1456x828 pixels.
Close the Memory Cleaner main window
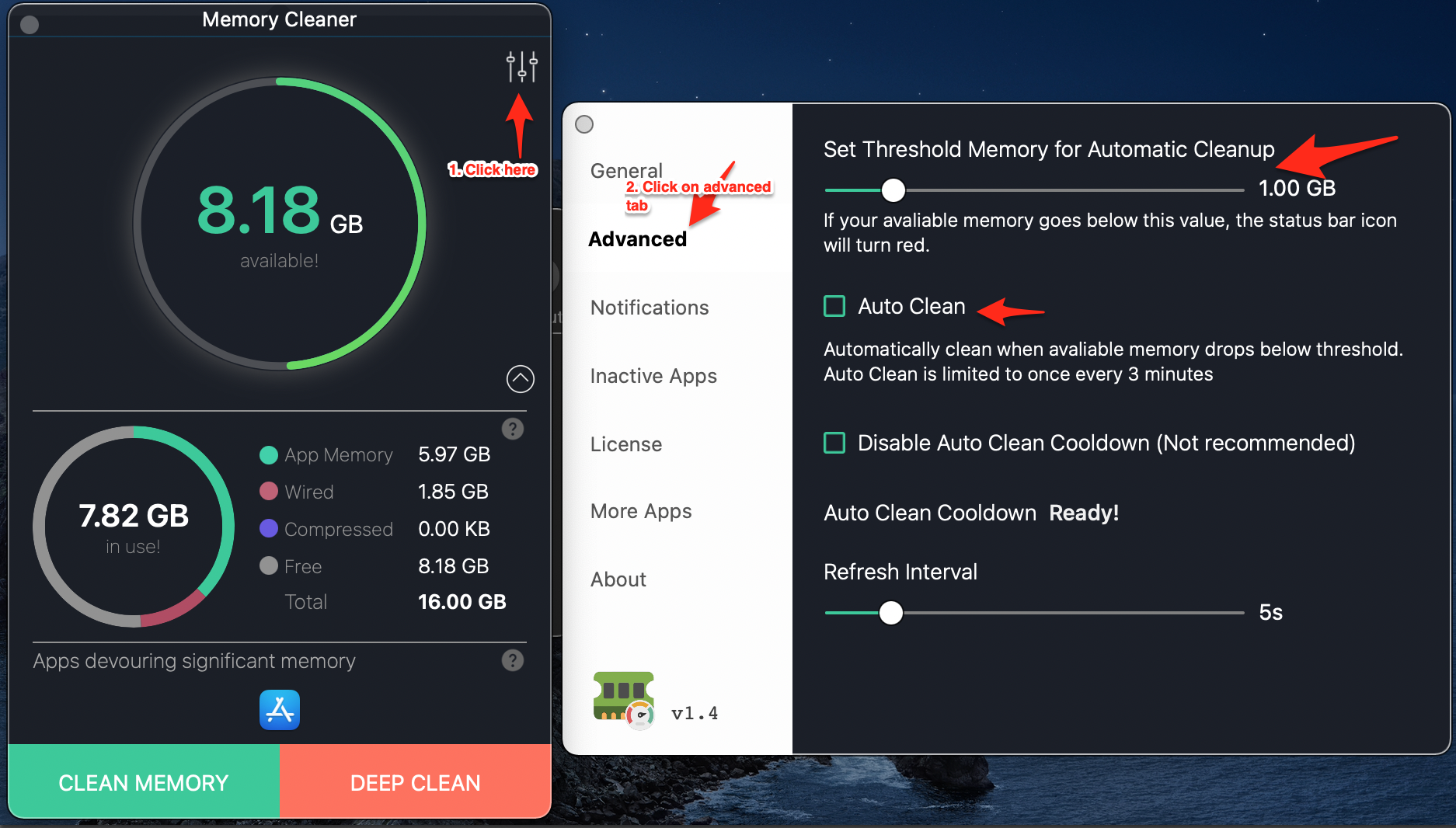30,25
